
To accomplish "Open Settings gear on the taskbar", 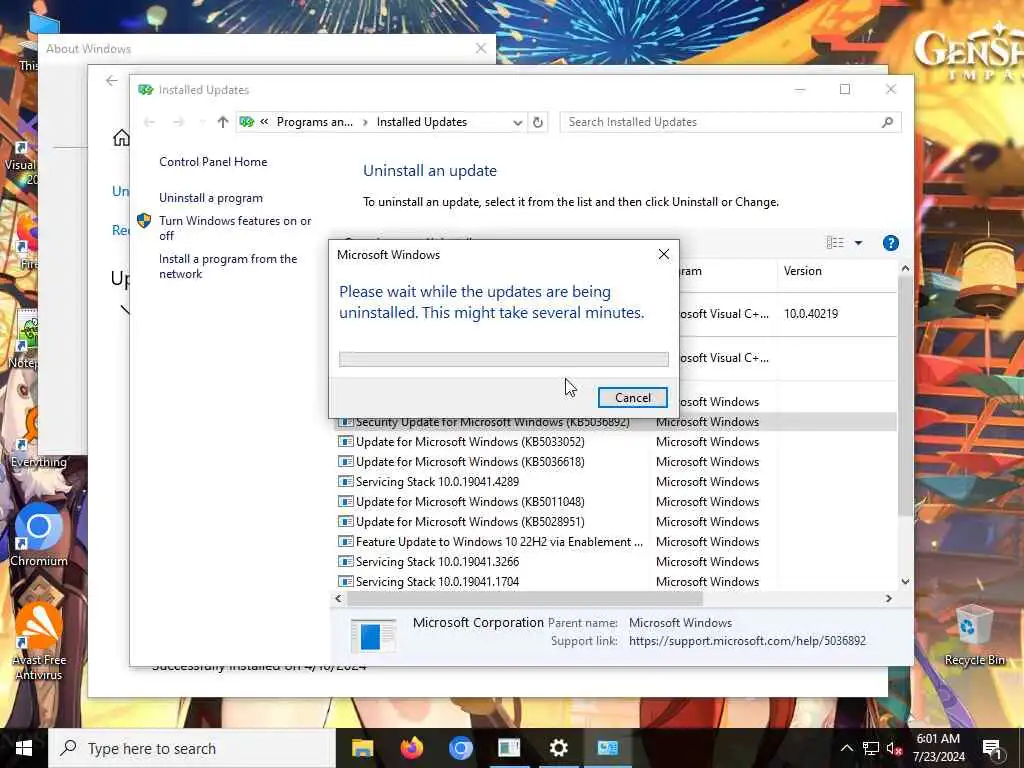I will 558,748.
